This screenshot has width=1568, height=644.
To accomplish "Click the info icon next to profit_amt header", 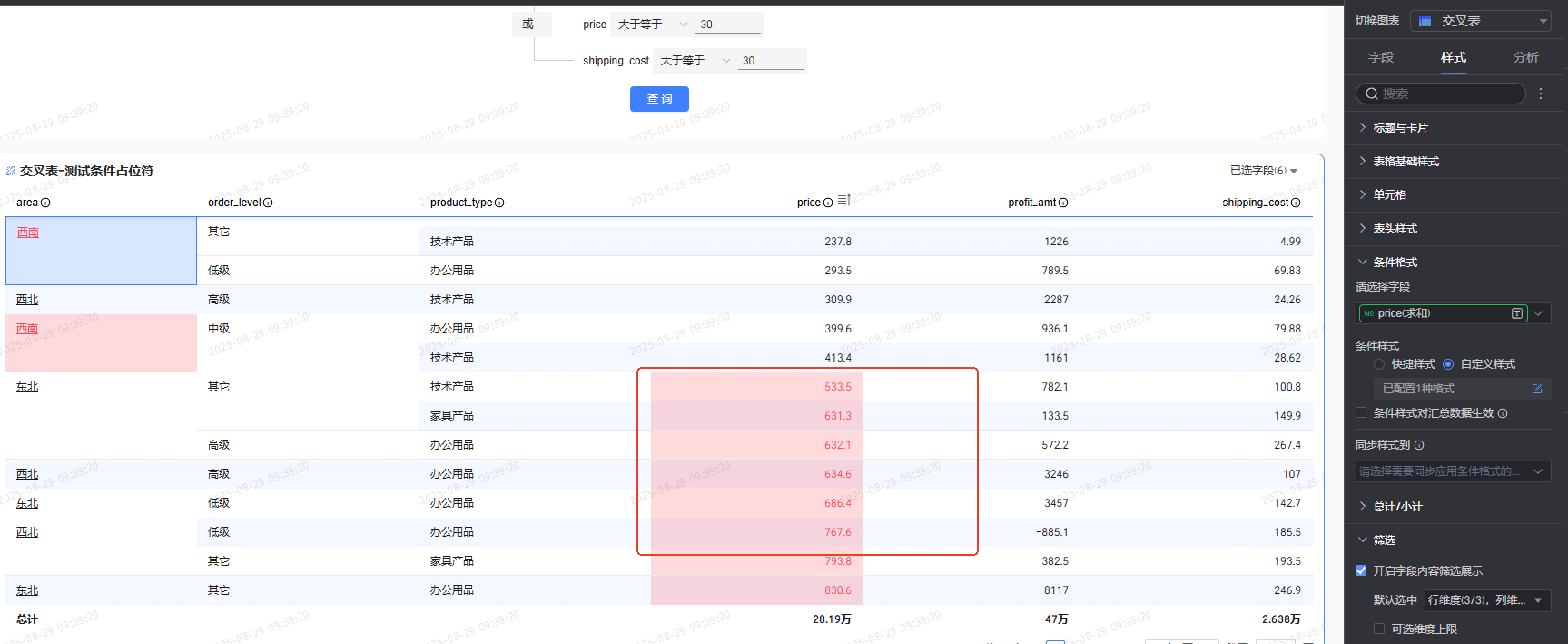I will (1063, 203).
